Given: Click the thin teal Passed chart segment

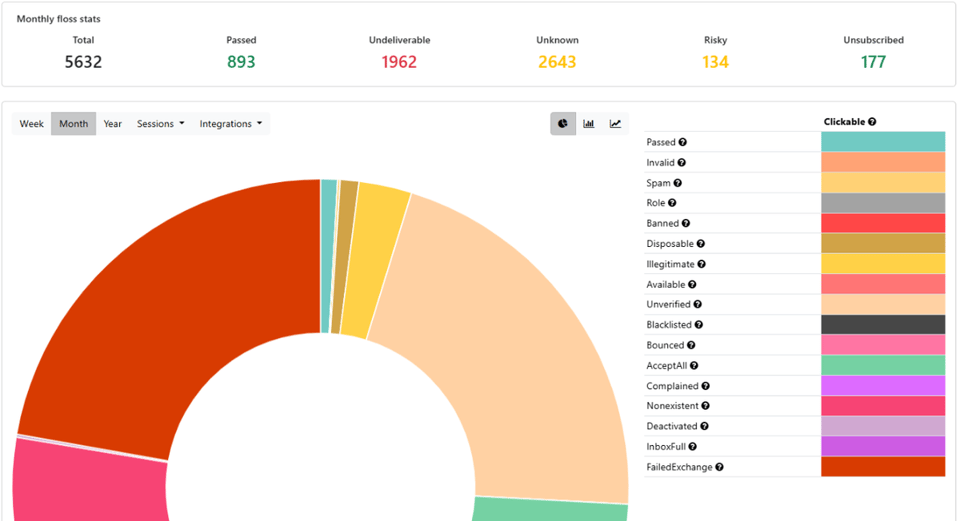Looking at the screenshot, I should (328, 256).
